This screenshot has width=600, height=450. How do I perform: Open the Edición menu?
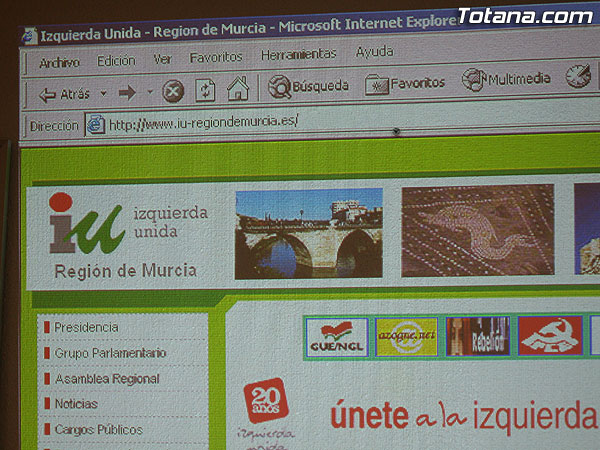116,61
